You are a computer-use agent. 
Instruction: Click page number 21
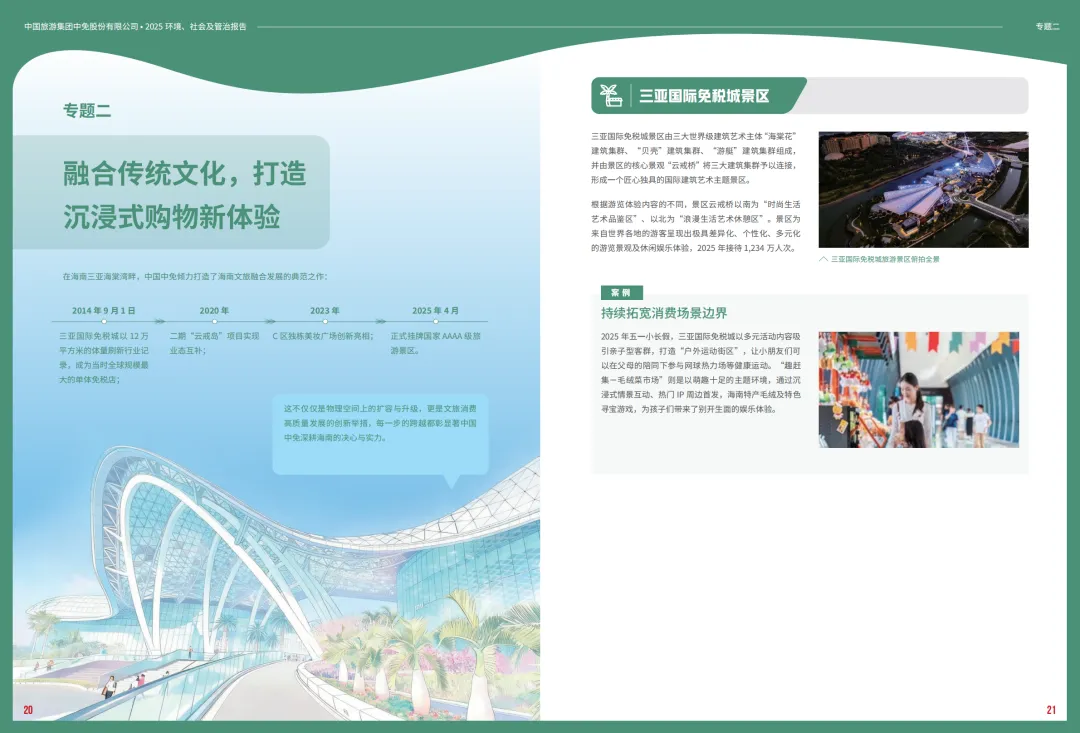(x=1051, y=710)
